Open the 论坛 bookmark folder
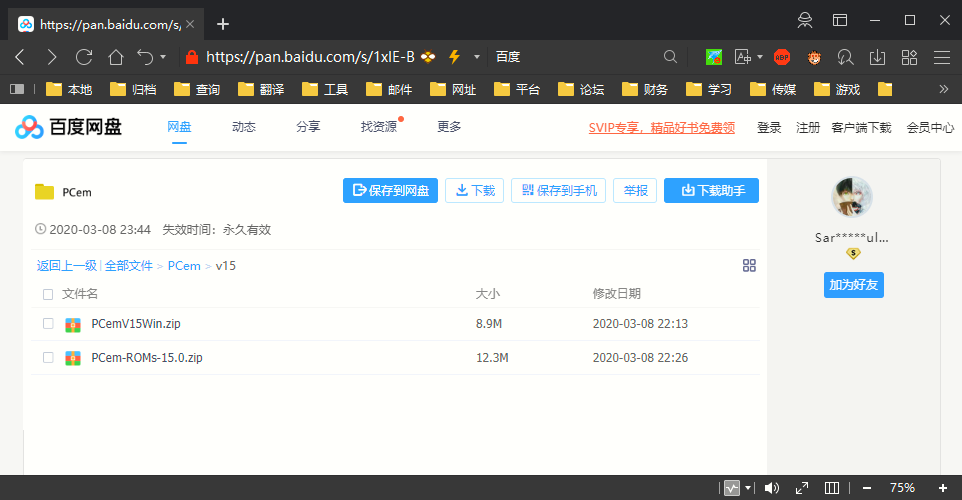The width and height of the screenshot is (962, 500). pos(581,90)
